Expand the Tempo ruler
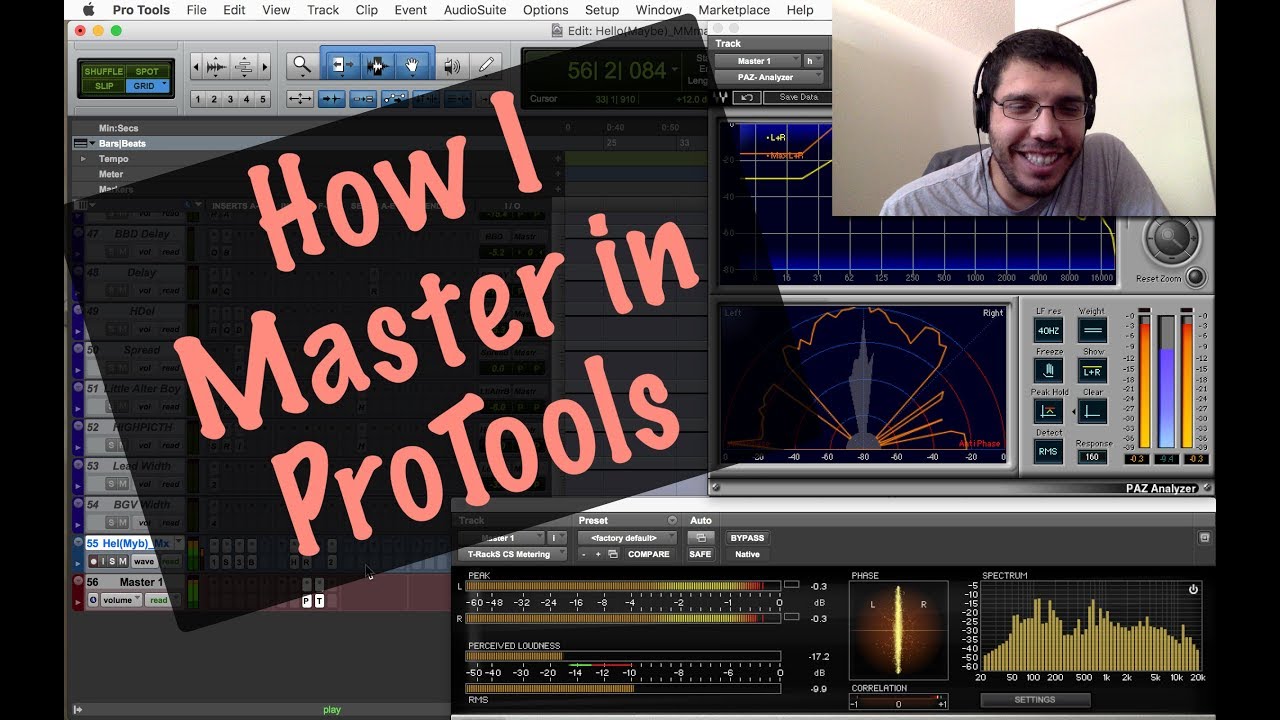This screenshot has height=720, width=1280. click(84, 158)
